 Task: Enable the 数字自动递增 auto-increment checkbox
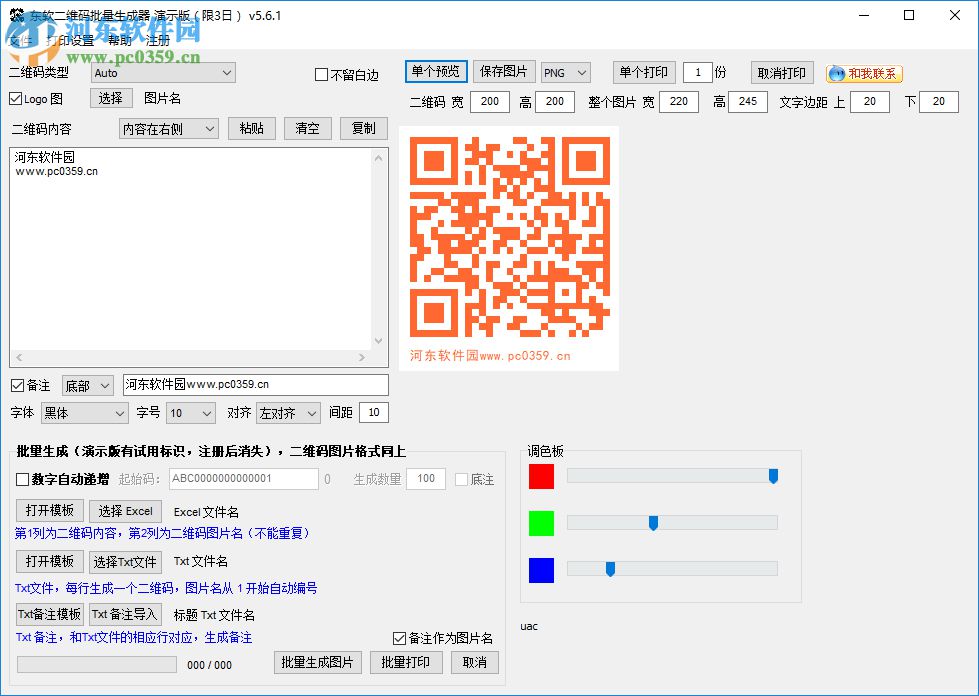(20, 479)
